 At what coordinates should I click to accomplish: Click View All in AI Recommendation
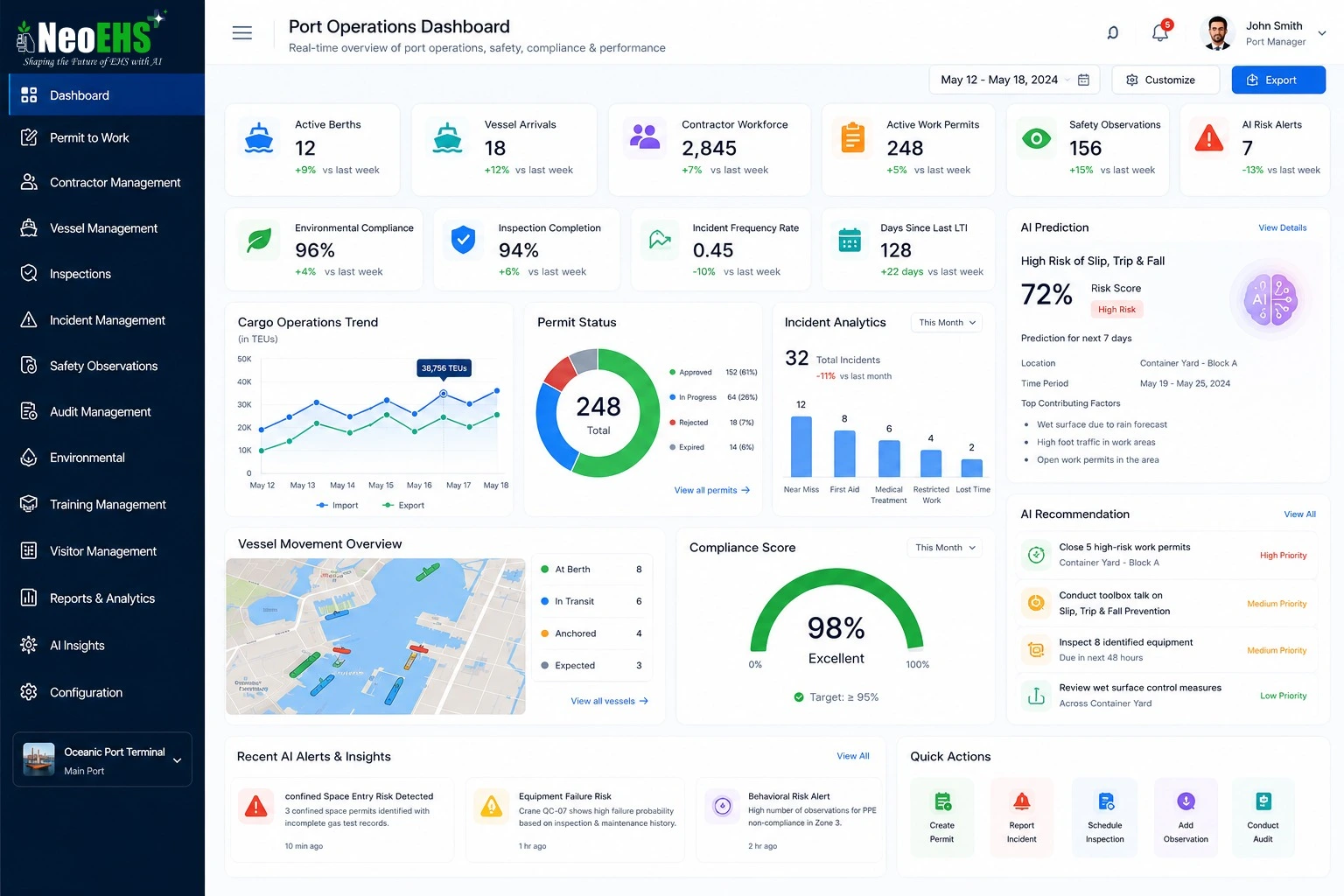click(1299, 514)
